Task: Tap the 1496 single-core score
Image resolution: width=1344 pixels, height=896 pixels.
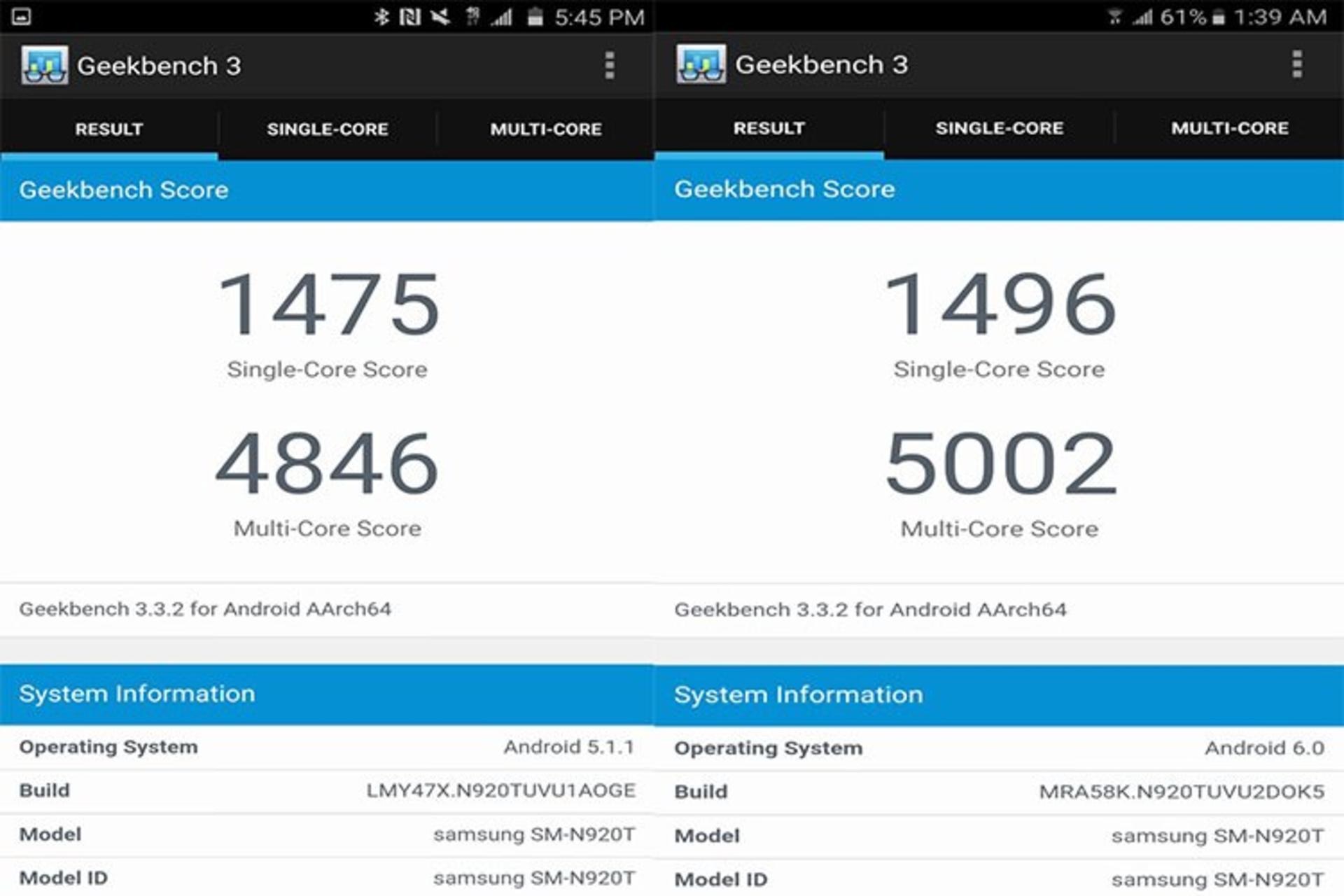Action: [x=1000, y=304]
